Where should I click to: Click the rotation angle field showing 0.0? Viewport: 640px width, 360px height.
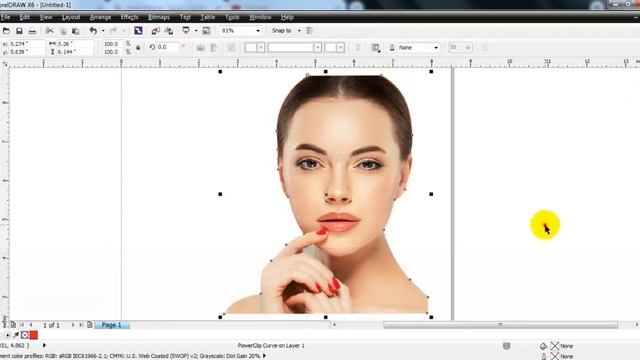168,47
